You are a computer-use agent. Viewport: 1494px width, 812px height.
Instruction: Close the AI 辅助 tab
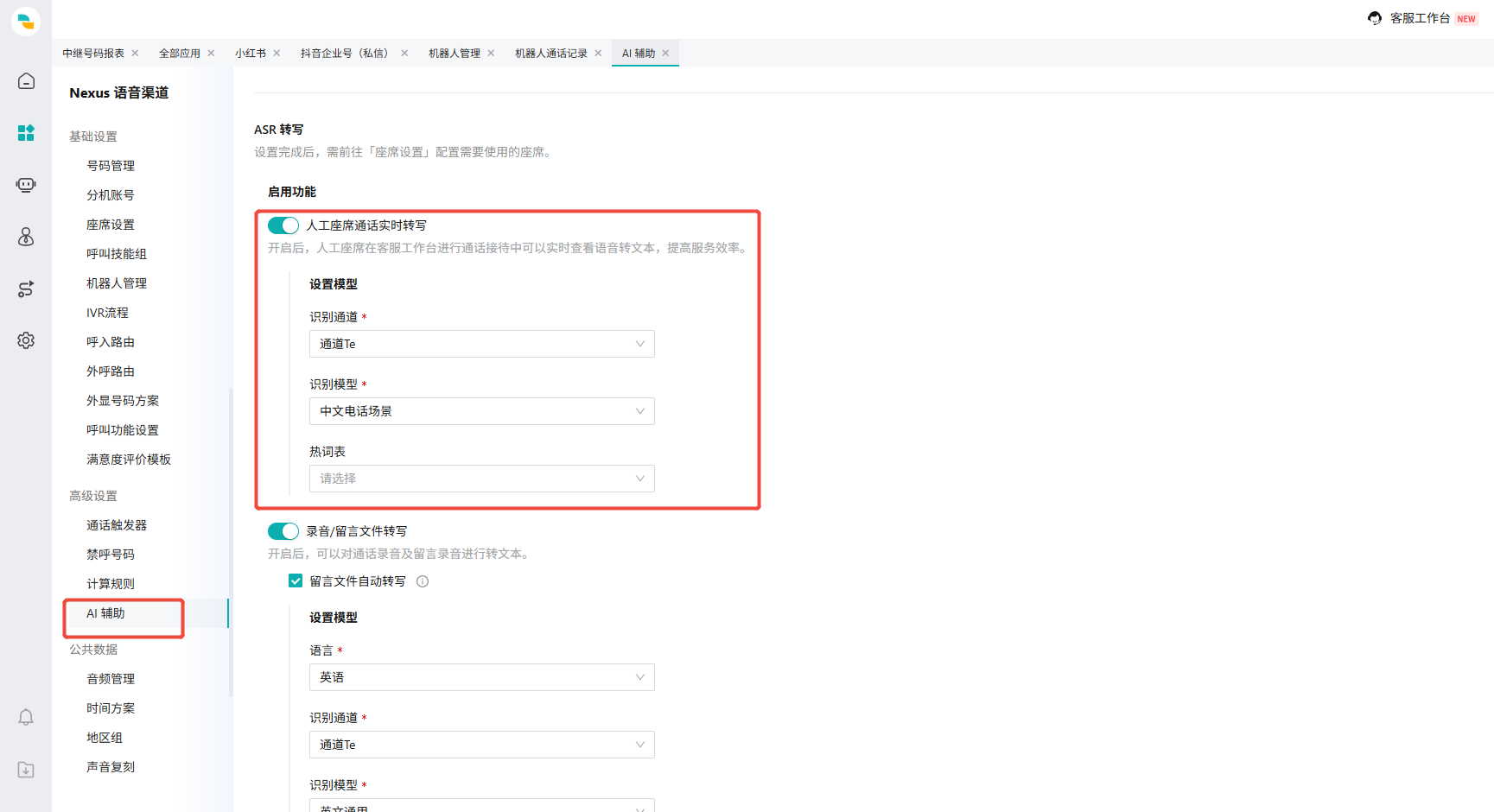[665, 54]
